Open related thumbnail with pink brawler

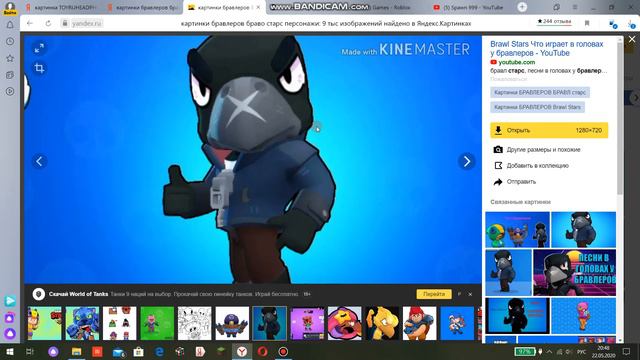point(583,316)
